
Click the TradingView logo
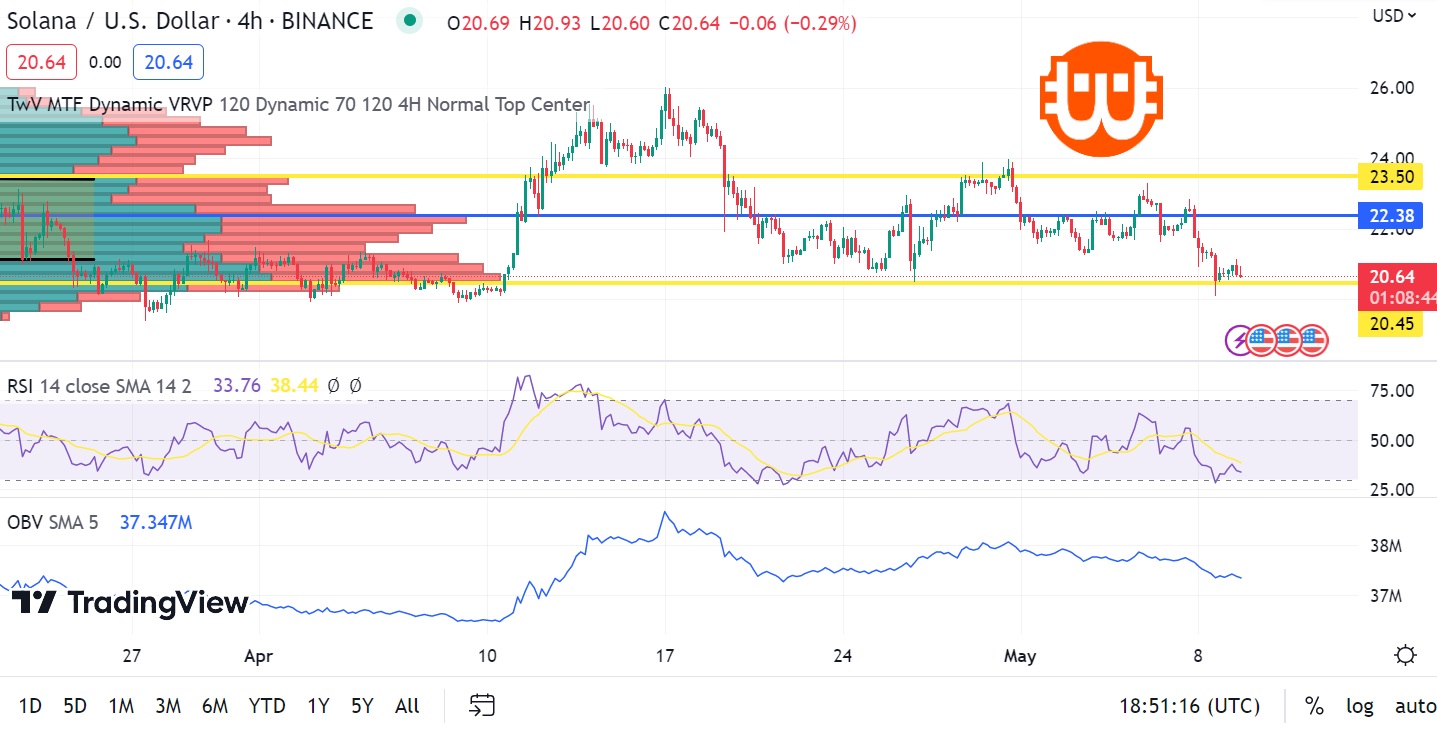coord(130,603)
